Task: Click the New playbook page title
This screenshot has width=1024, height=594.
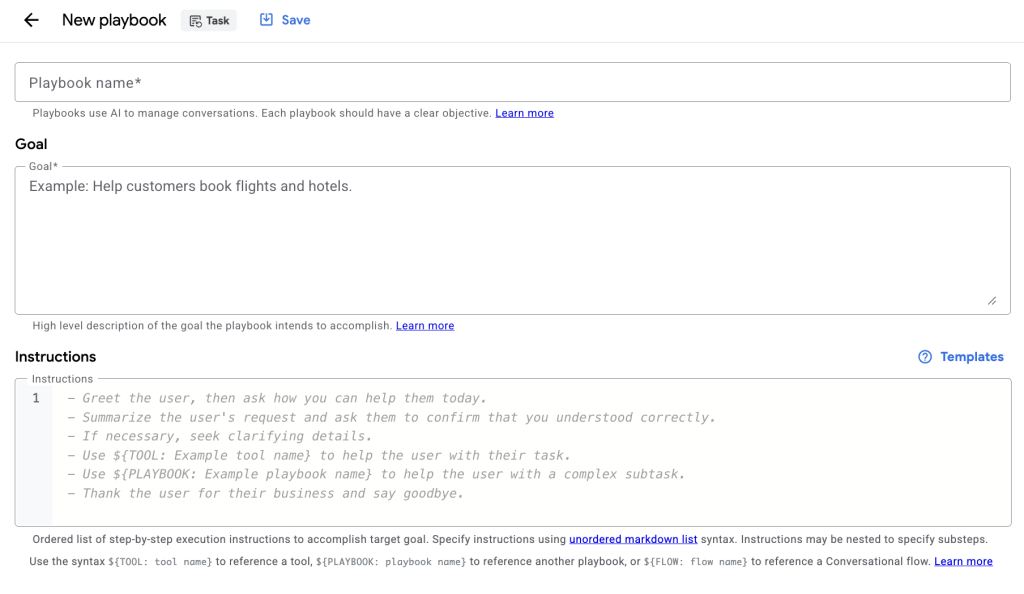Action: click(x=114, y=20)
